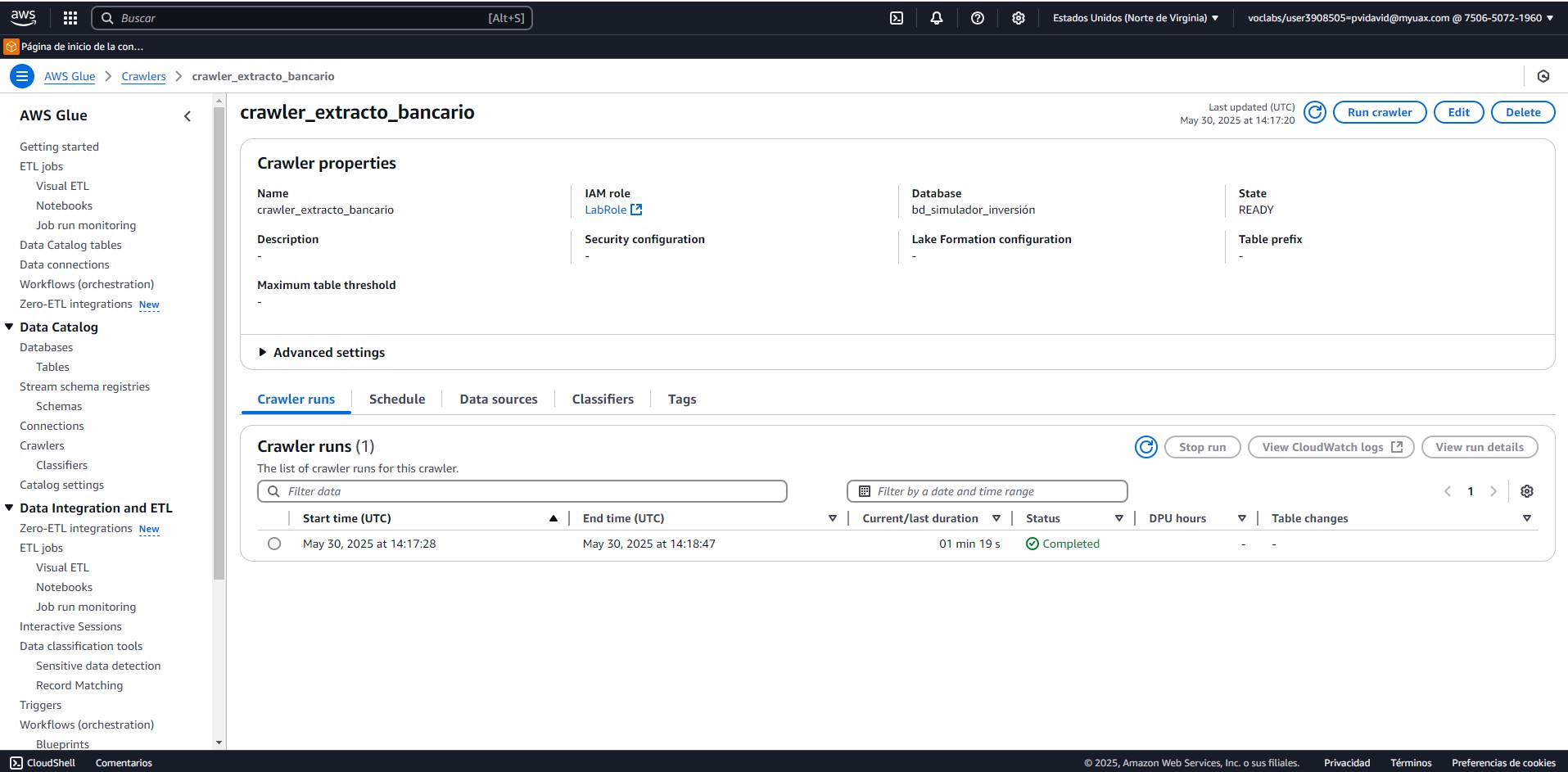Click the Stop run button
The image size is (1568, 772).
(x=1203, y=447)
